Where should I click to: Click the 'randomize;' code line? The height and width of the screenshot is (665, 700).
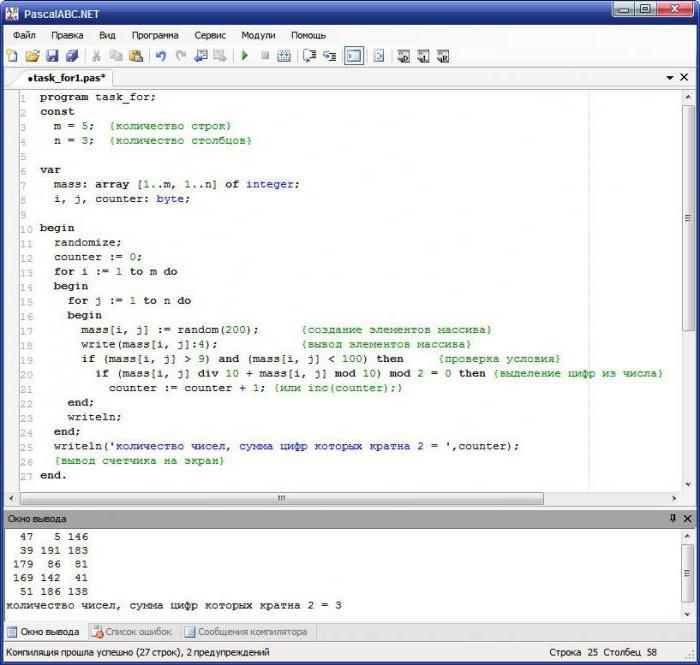[88, 243]
